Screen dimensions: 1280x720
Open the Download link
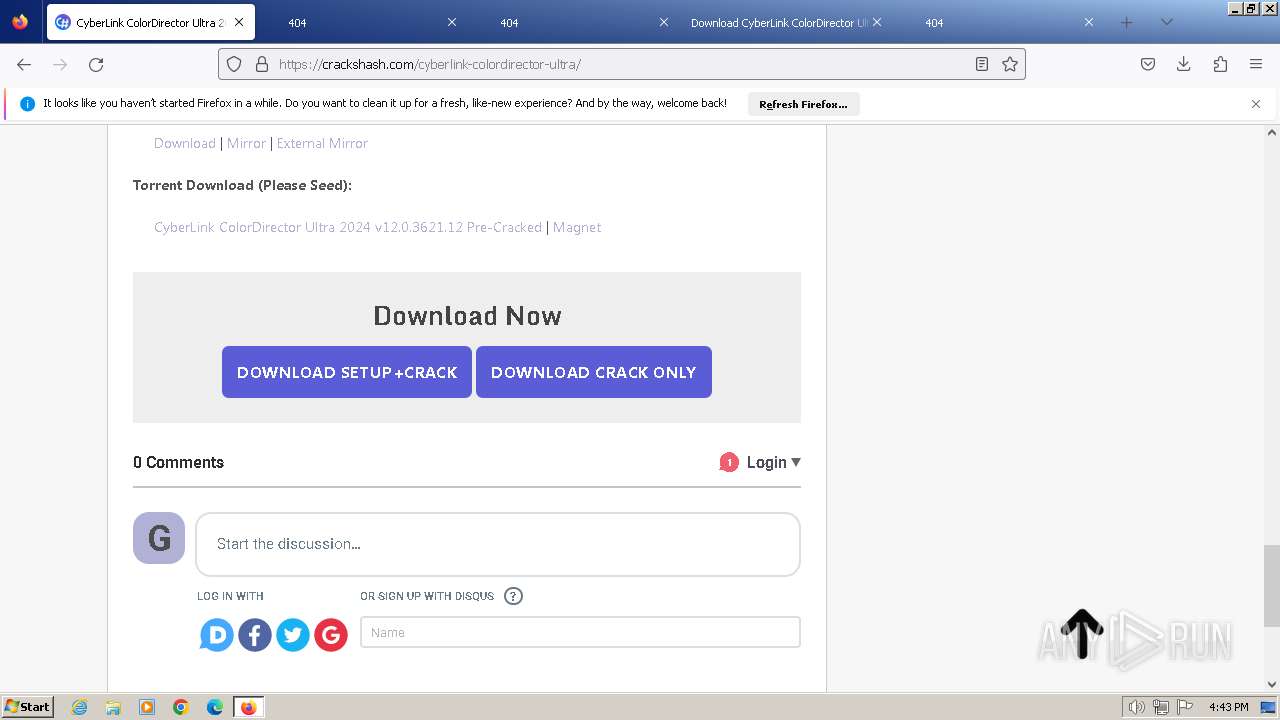[x=185, y=143]
